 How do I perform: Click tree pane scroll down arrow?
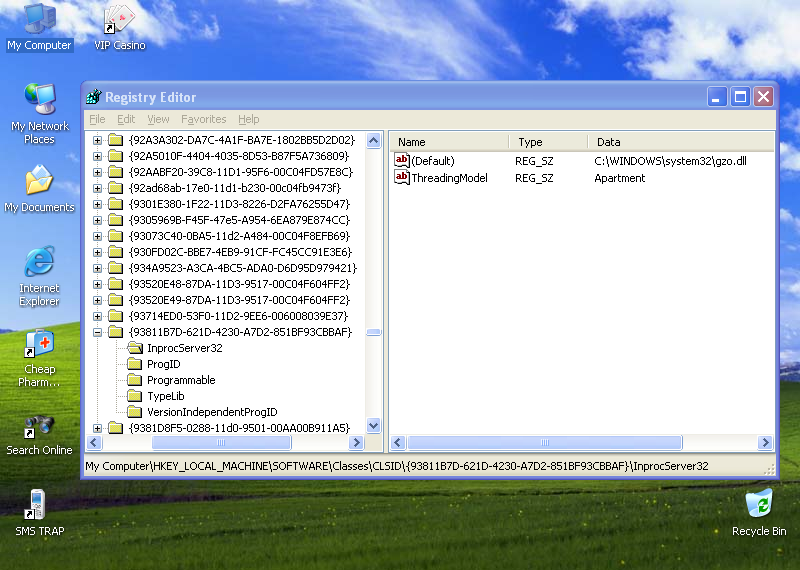point(373,425)
